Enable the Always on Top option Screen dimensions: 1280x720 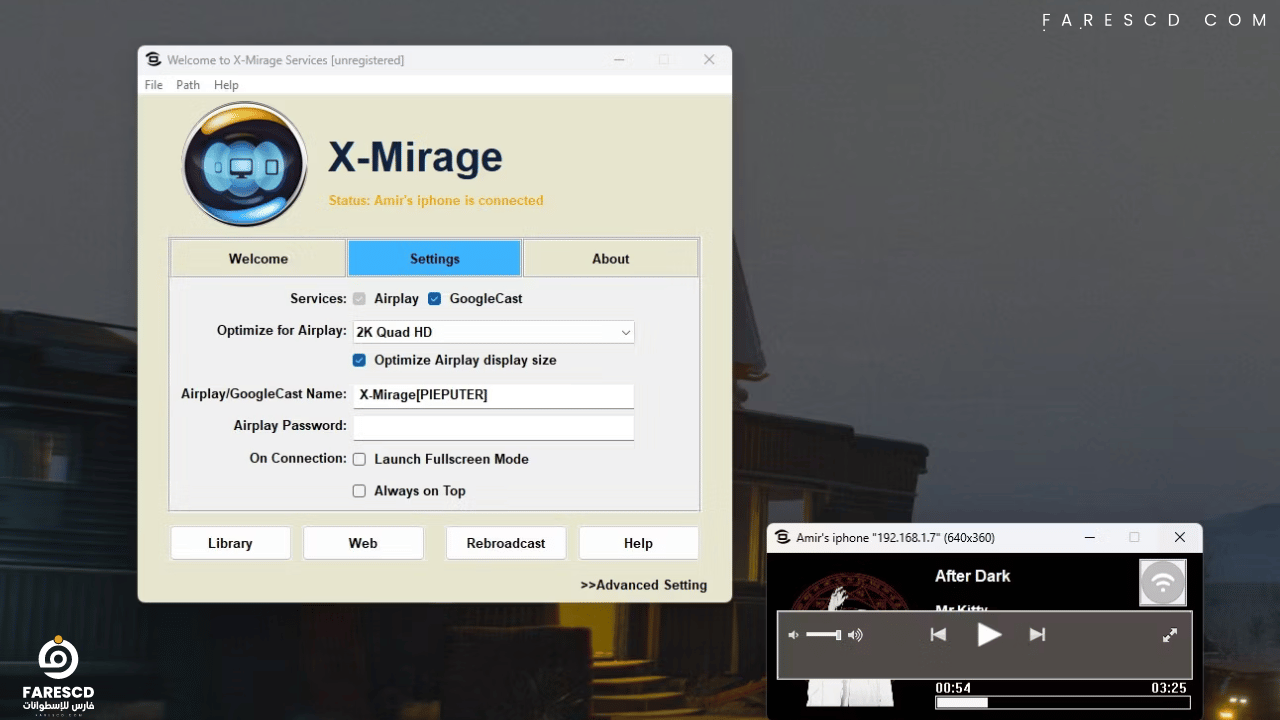pos(359,491)
